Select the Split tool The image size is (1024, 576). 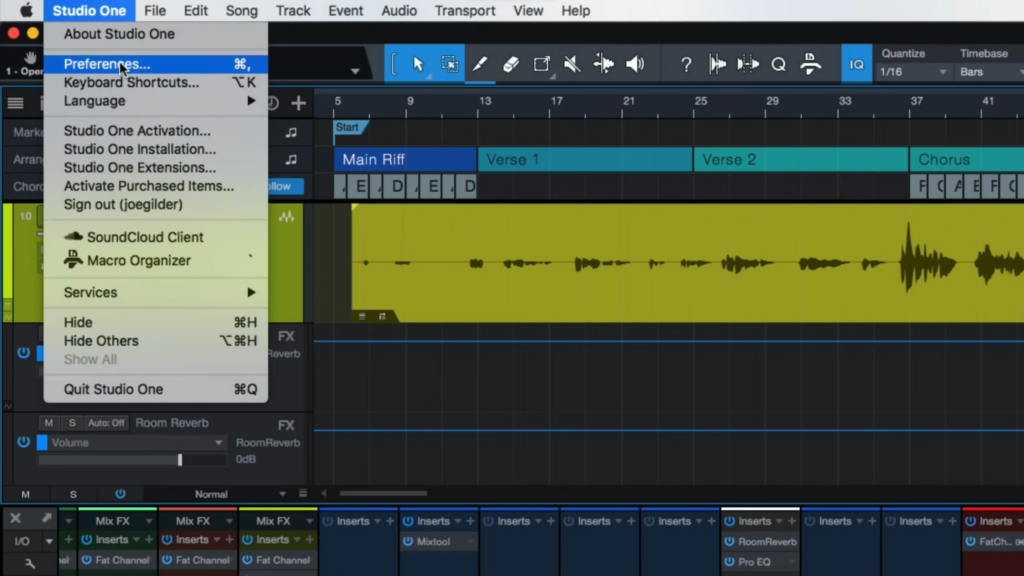click(480, 64)
